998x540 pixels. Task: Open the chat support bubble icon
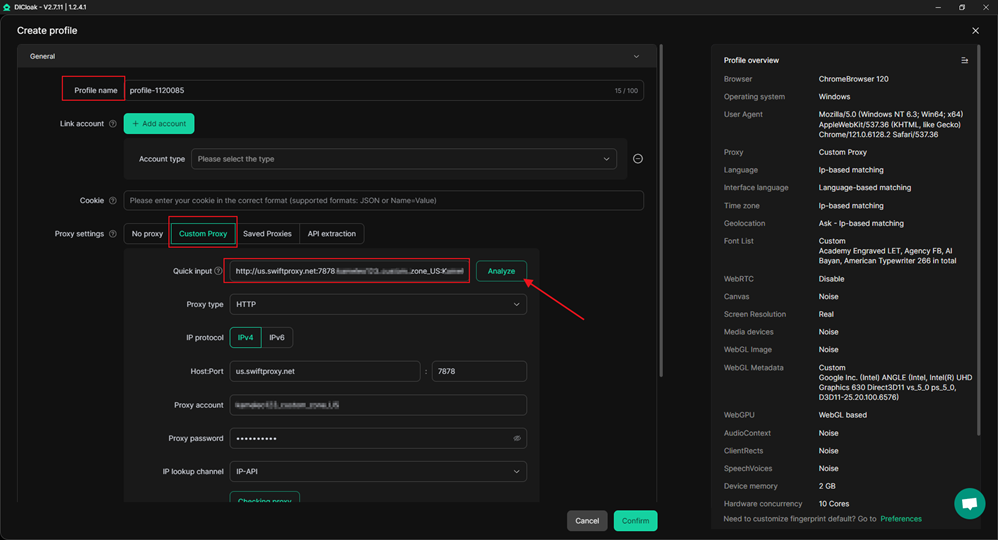click(x=968, y=504)
